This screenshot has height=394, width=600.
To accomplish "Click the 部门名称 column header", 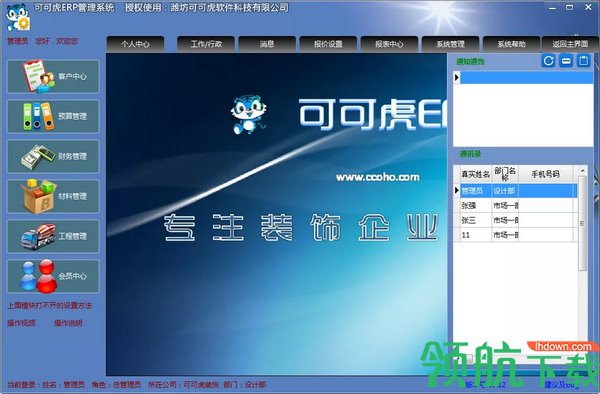I will pos(505,174).
